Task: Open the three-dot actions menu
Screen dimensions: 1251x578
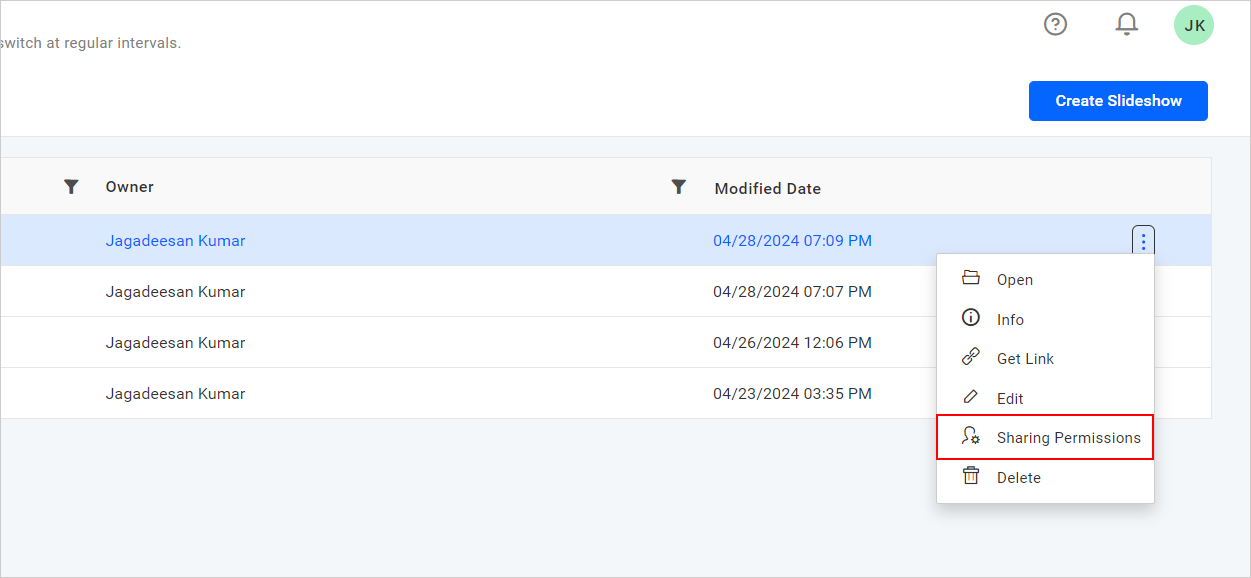Action: tap(1142, 240)
